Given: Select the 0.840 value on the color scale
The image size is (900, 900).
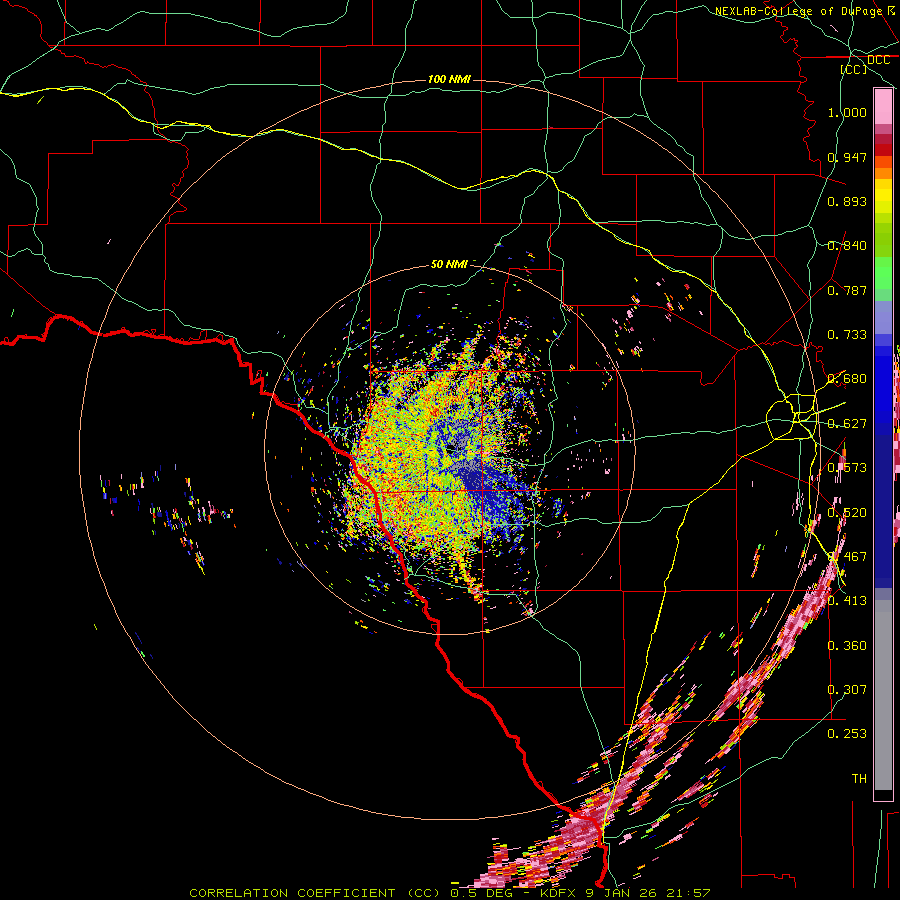Looking at the screenshot, I should [x=847, y=246].
